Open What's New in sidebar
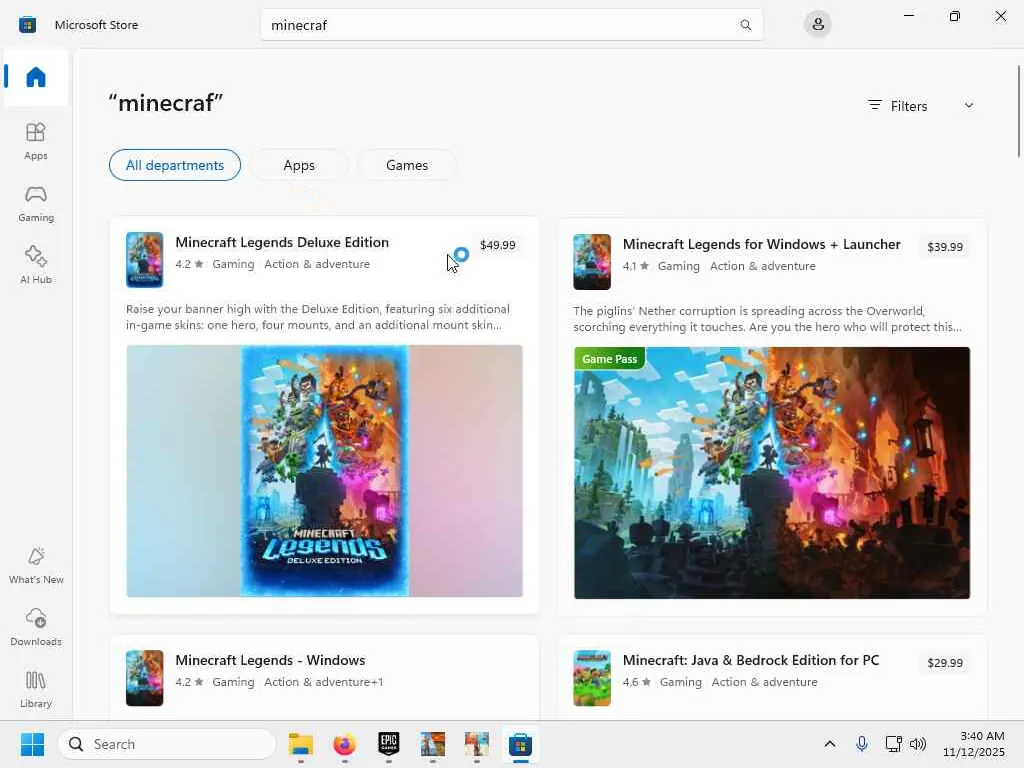 pos(36,565)
